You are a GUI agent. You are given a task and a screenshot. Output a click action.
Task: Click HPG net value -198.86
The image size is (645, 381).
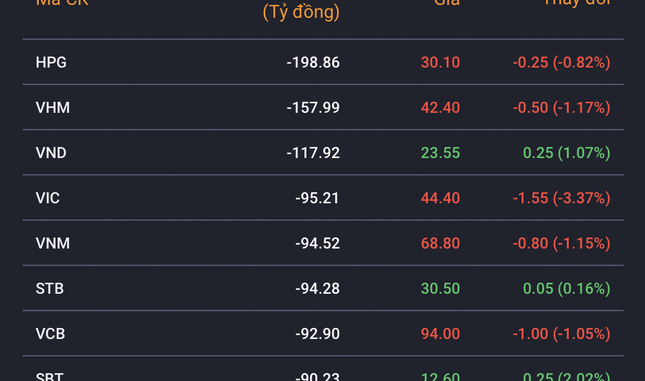click(x=313, y=63)
